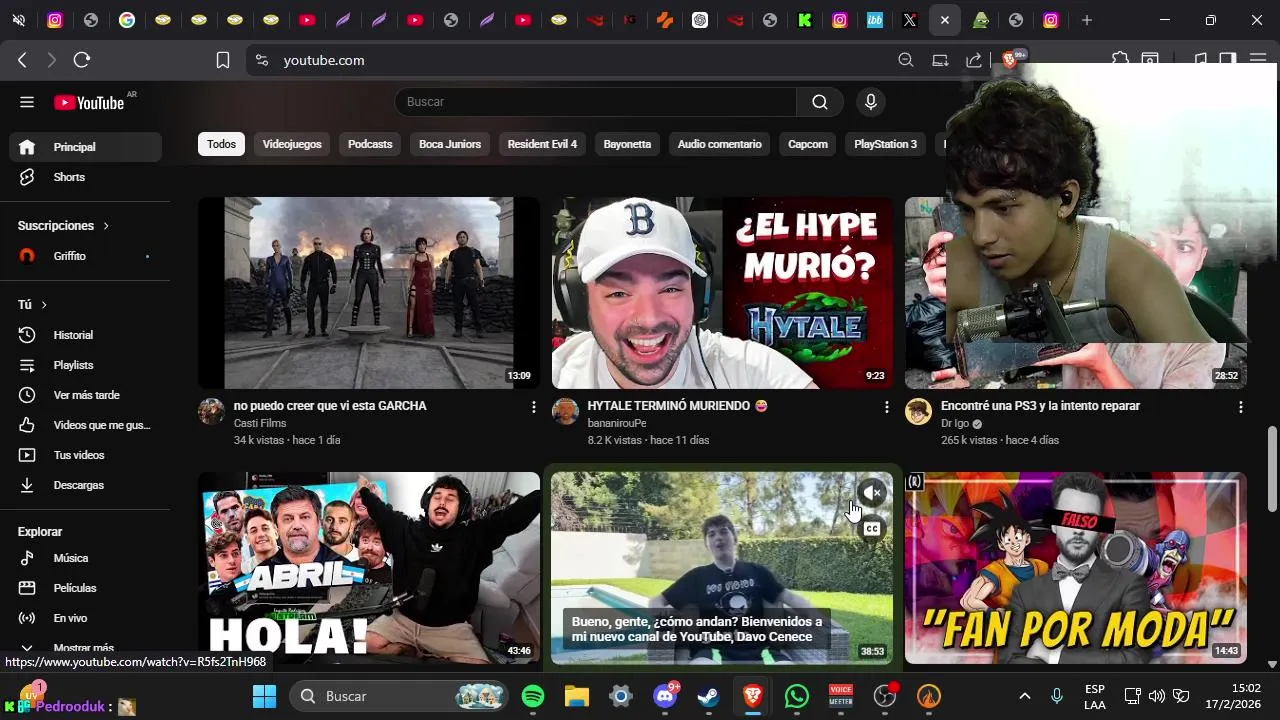Viewport: 1280px width, 720px height.
Task: Open Películas in Explorar section
Action: pos(86,588)
